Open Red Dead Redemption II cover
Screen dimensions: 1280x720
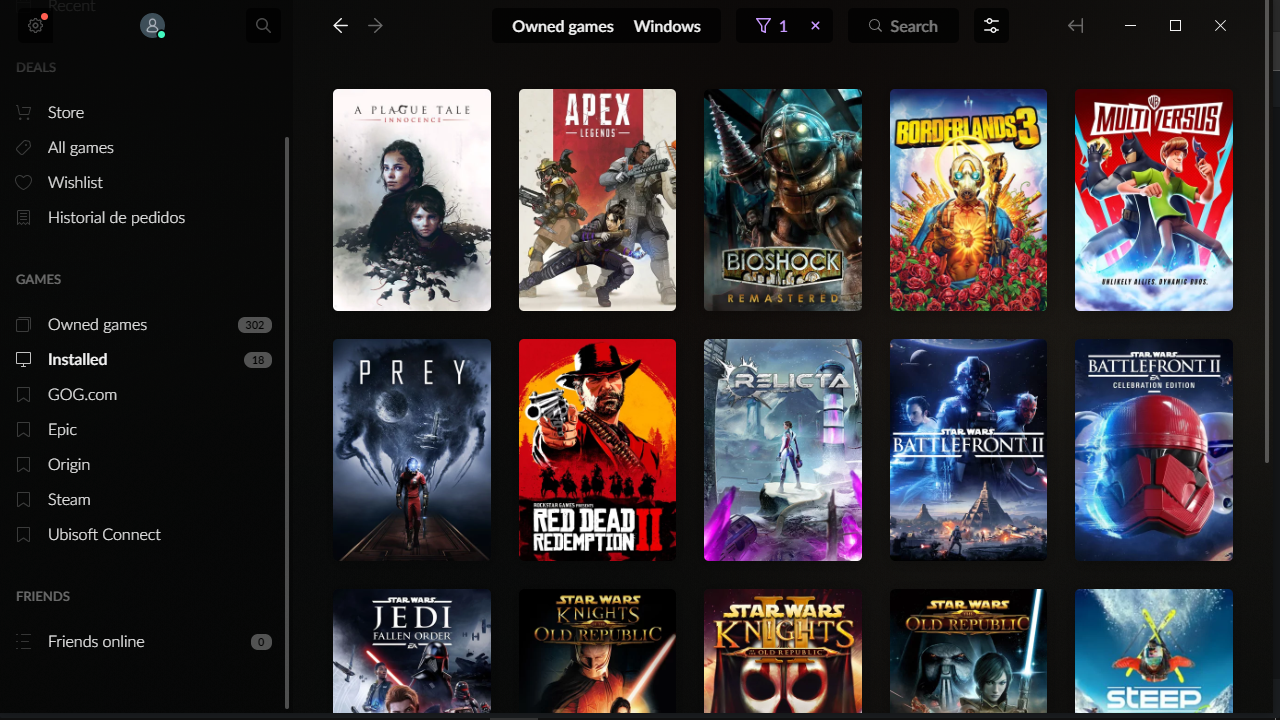point(597,450)
